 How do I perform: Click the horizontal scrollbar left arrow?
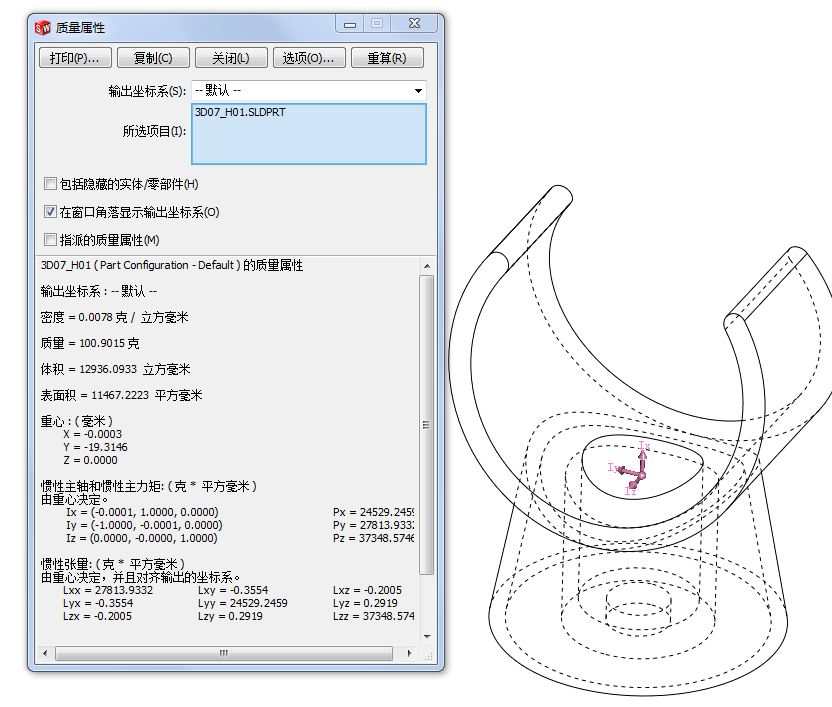click(44, 653)
